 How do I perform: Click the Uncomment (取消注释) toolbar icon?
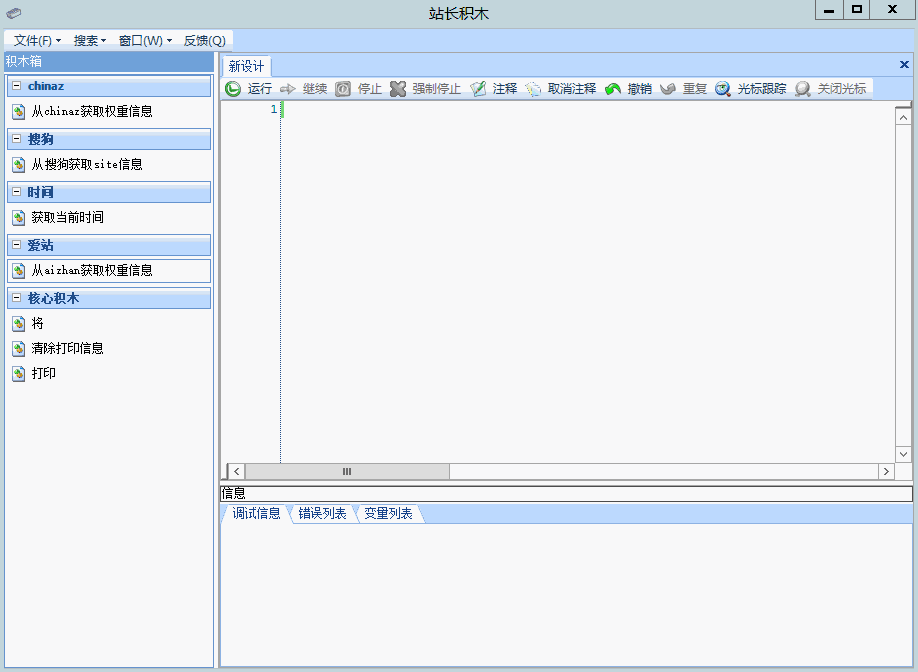(533, 89)
